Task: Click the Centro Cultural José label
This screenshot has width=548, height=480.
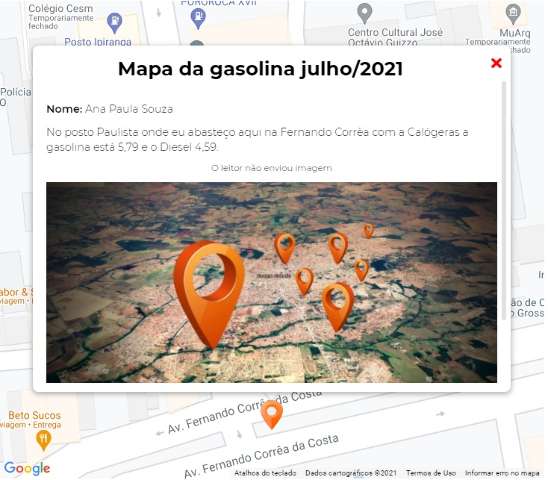Action: coord(395,32)
